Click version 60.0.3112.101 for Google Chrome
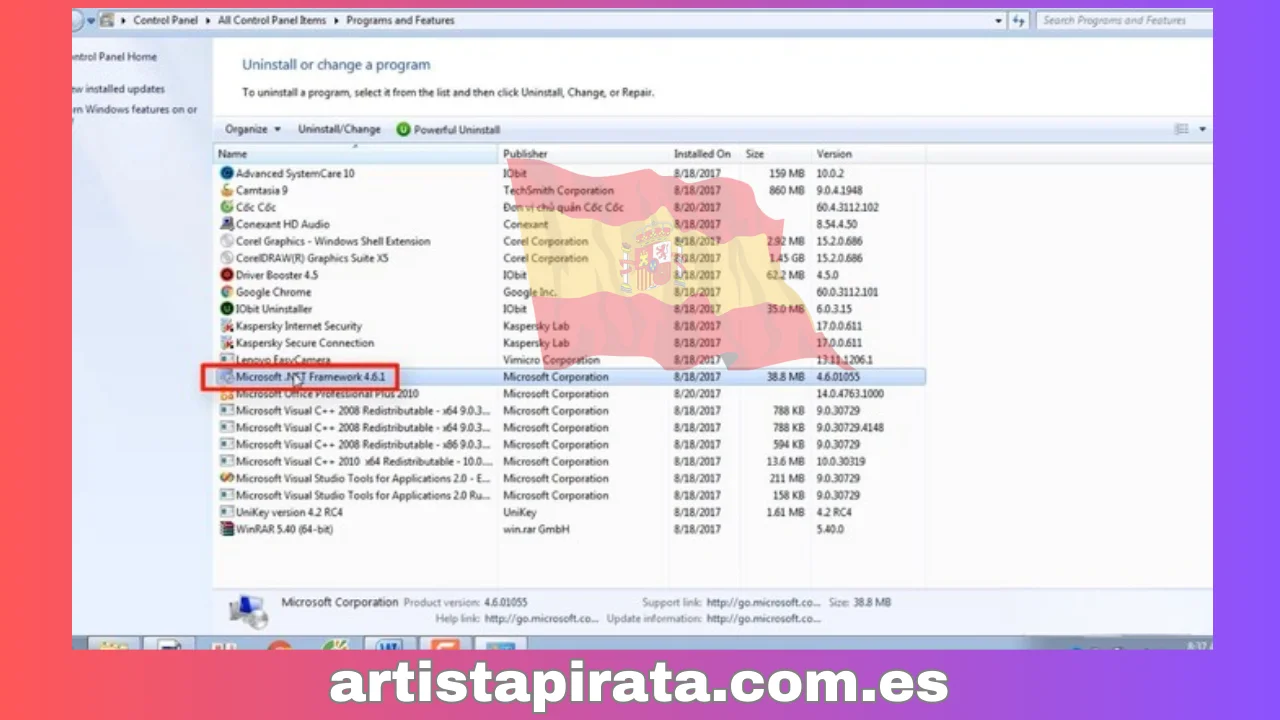This screenshot has height=720, width=1280. [847, 292]
